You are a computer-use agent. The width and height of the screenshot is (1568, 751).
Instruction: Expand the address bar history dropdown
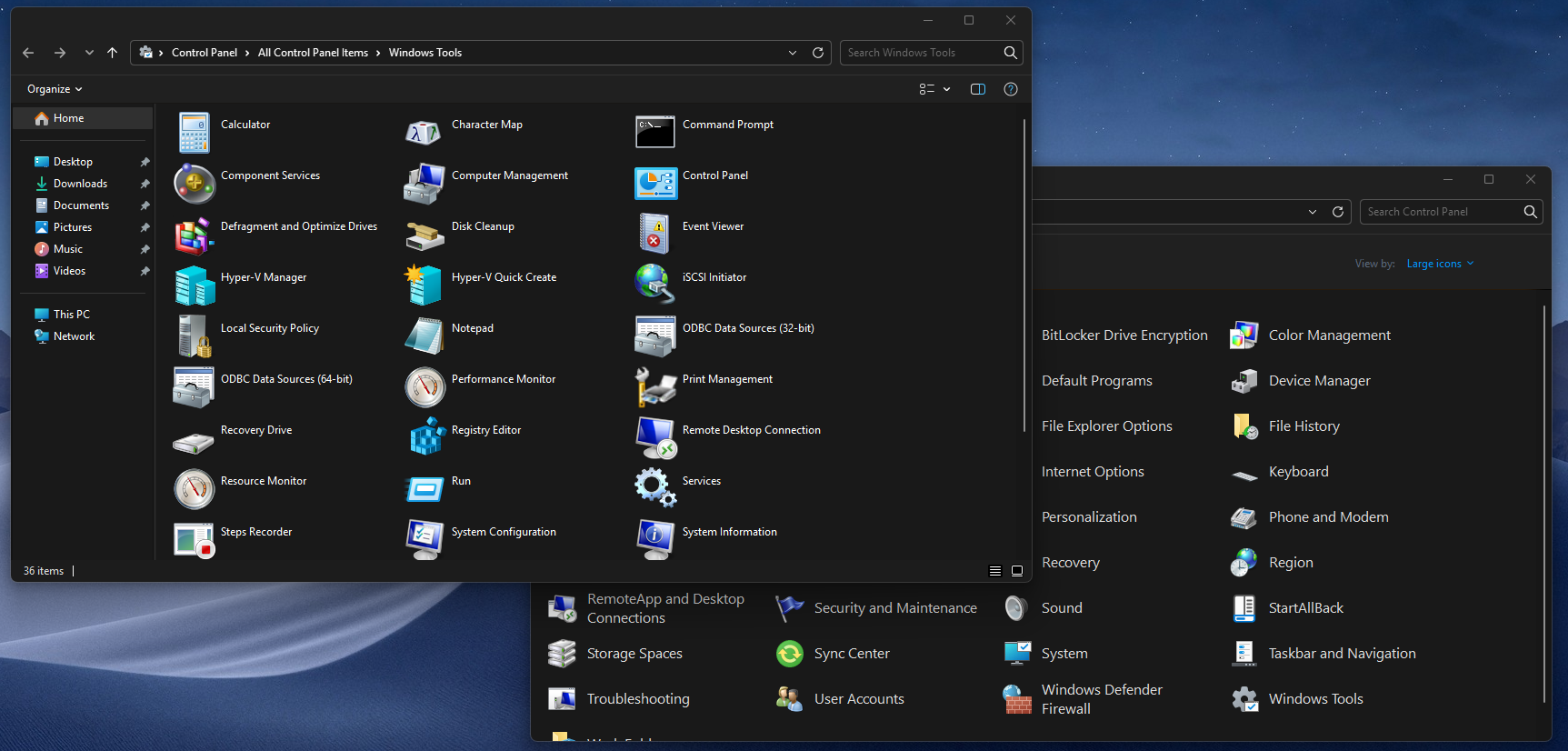[x=793, y=53]
